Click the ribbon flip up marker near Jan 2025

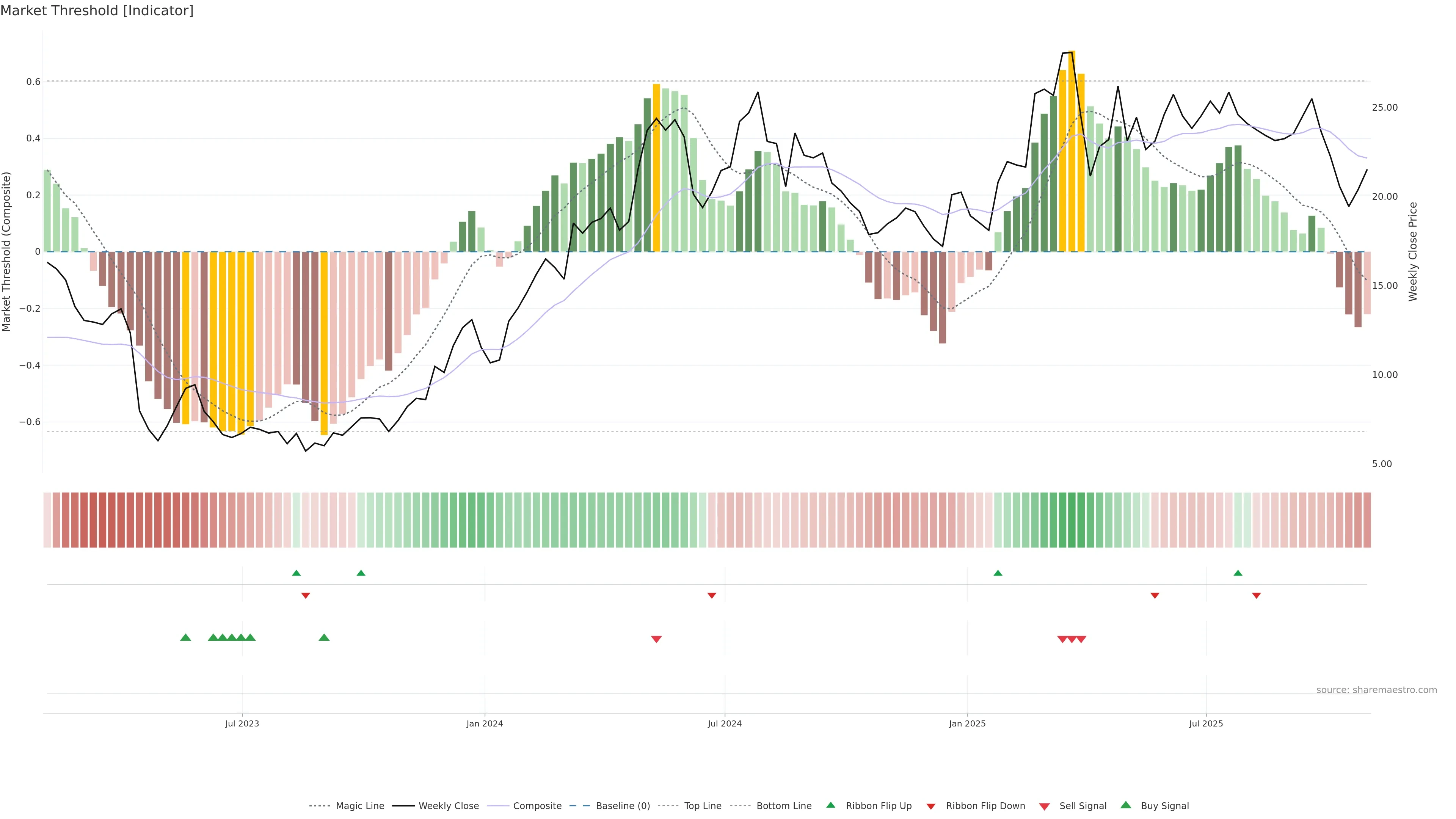(x=998, y=573)
